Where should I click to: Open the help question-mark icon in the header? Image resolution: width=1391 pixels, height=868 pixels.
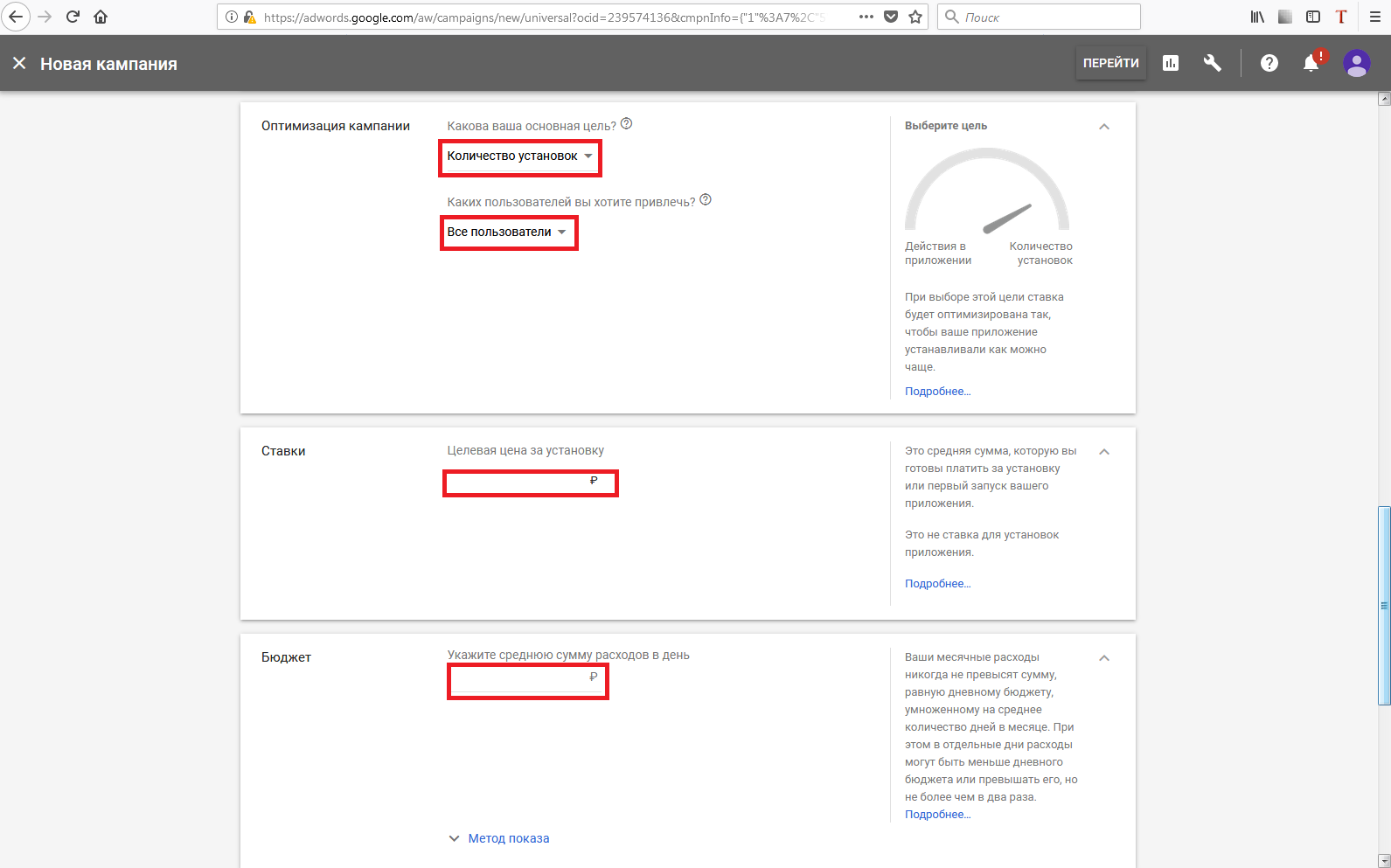click(x=1269, y=63)
